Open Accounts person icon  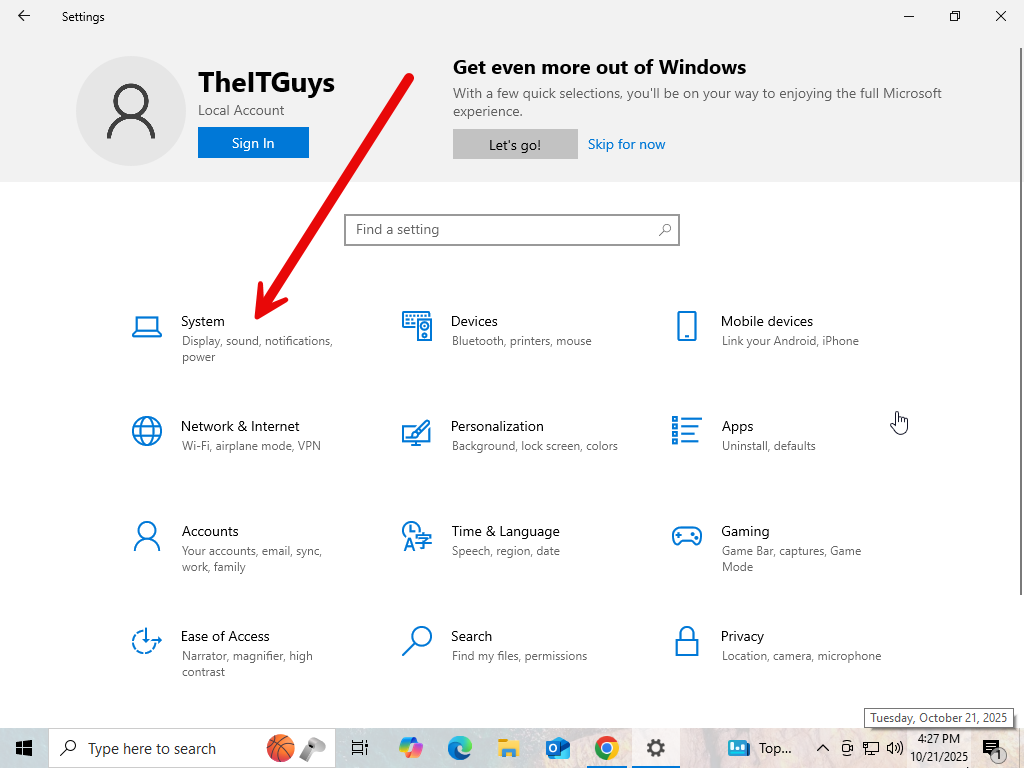pos(147,536)
